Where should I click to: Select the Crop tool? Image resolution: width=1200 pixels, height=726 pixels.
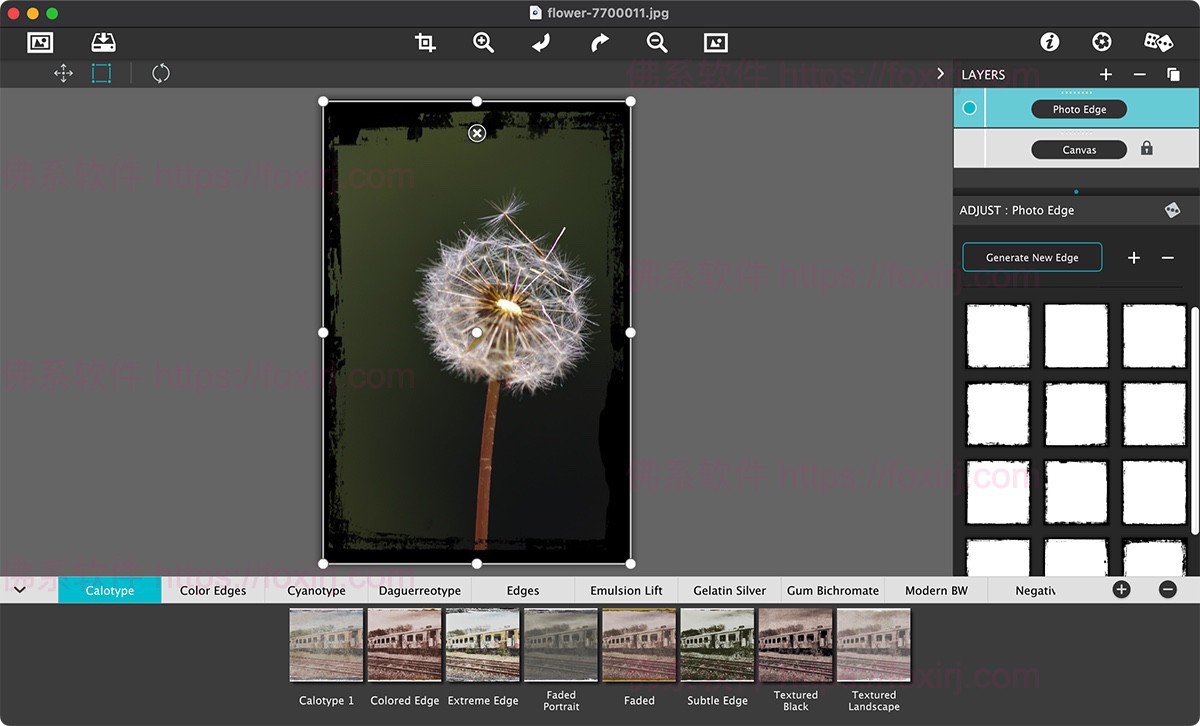pos(425,42)
